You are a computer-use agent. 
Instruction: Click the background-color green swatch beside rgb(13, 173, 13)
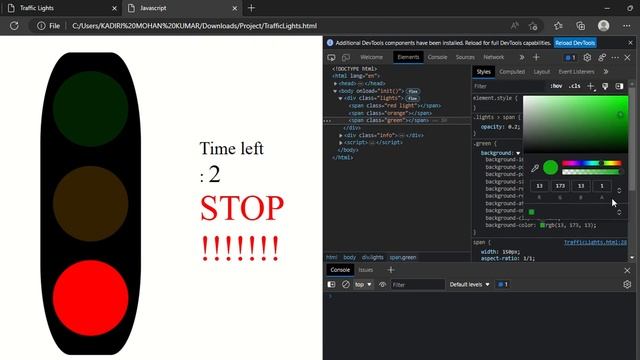click(x=542, y=225)
